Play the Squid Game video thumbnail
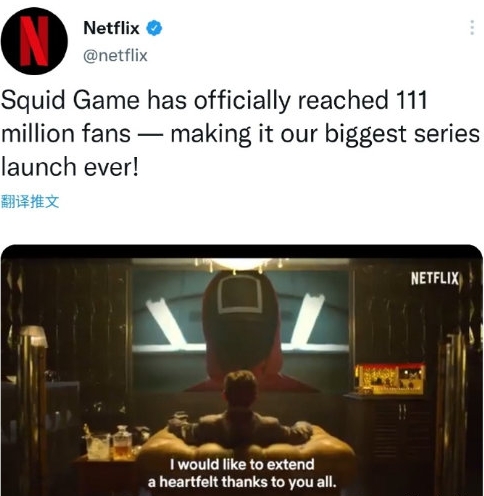484x496 pixels. pos(242,370)
